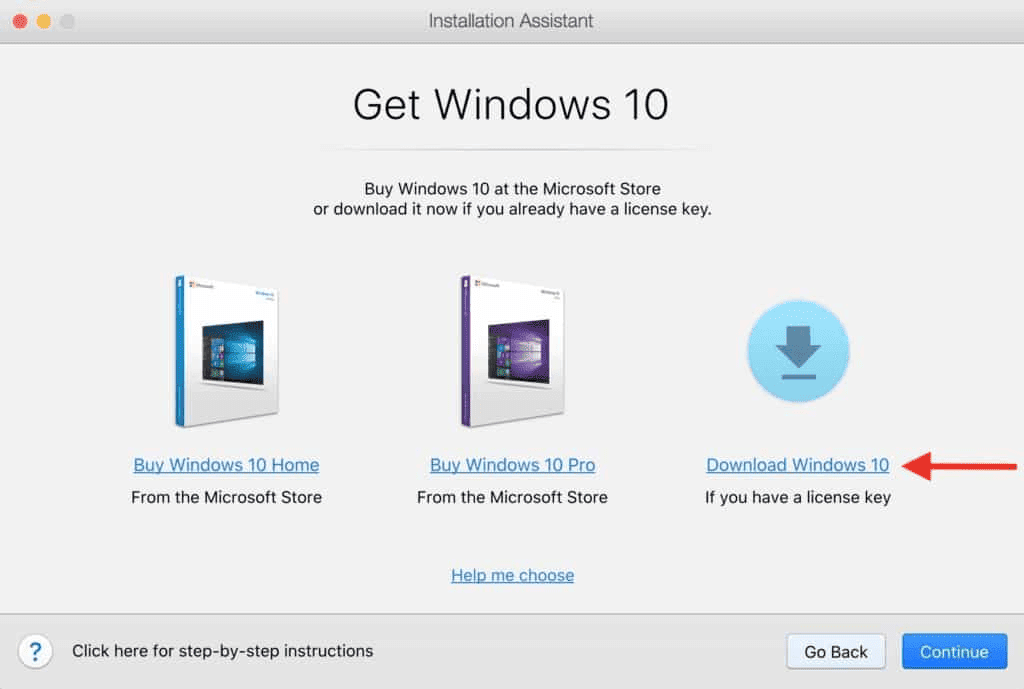
Task: Follow the Buy Windows 10 Pro link
Action: pos(512,465)
